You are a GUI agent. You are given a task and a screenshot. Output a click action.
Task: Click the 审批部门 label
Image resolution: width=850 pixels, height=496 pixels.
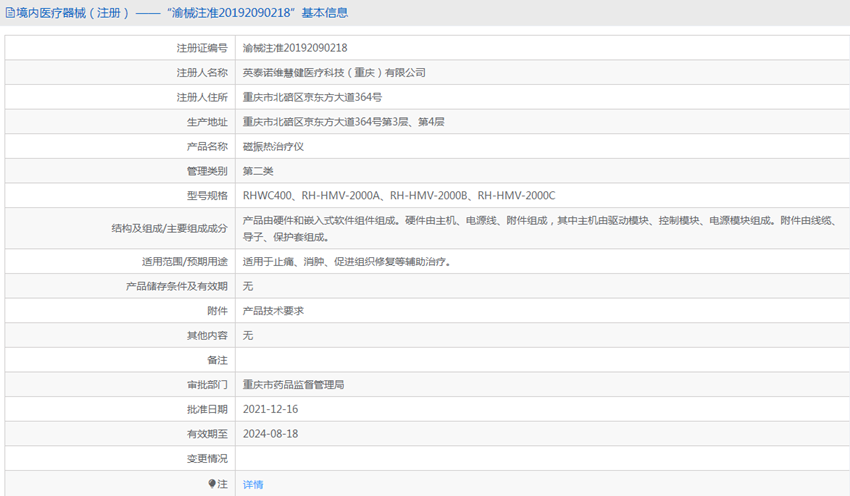(x=208, y=385)
